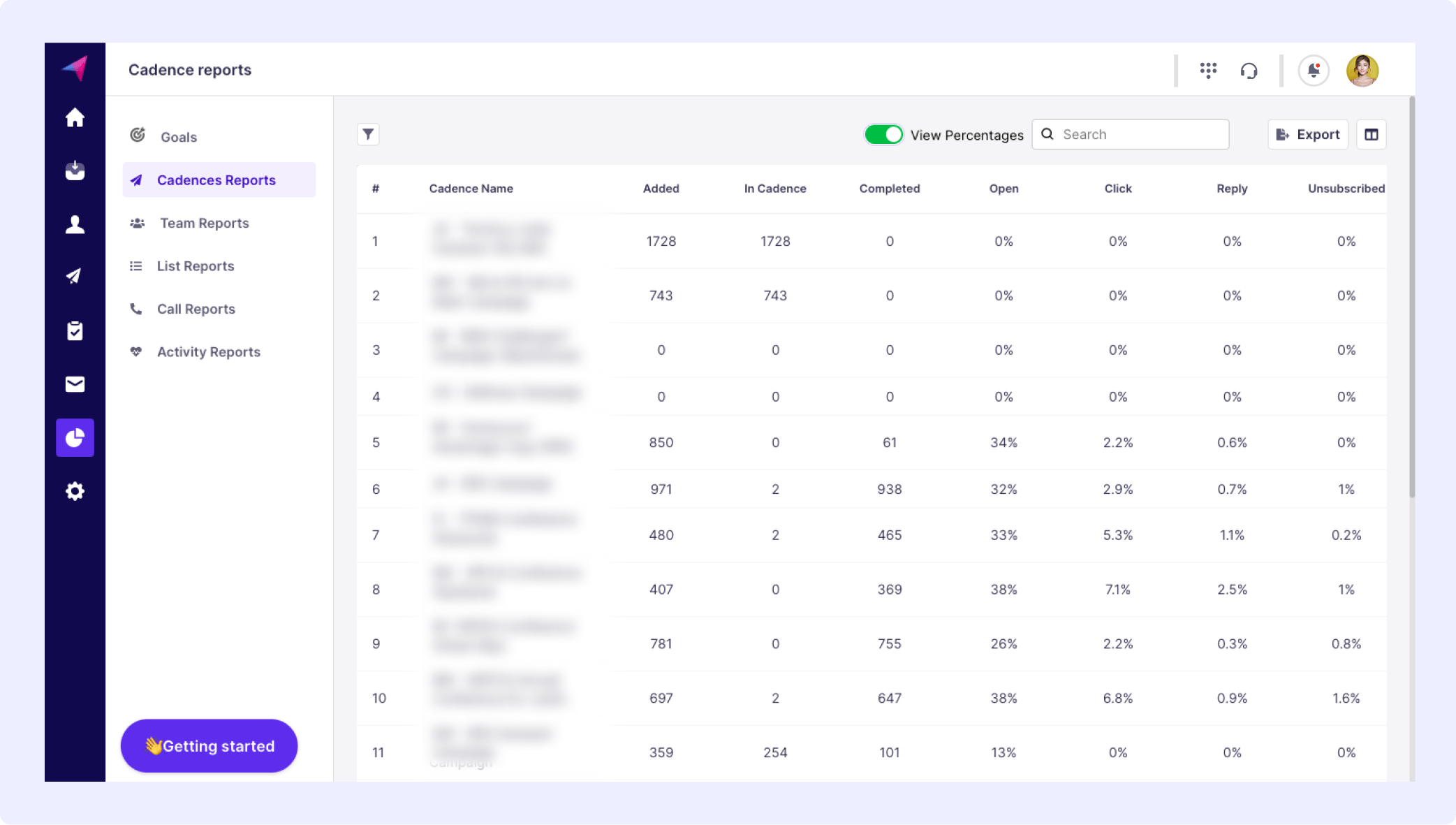Open settings gear in sidebar
Viewport: 1456px width, 825px height.
pos(75,491)
